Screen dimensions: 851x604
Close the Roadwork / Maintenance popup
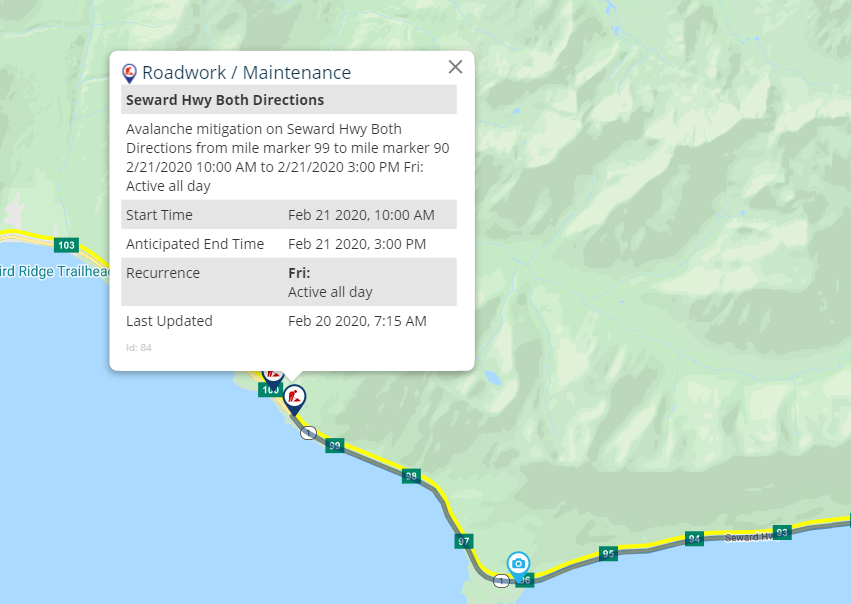click(455, 67)
